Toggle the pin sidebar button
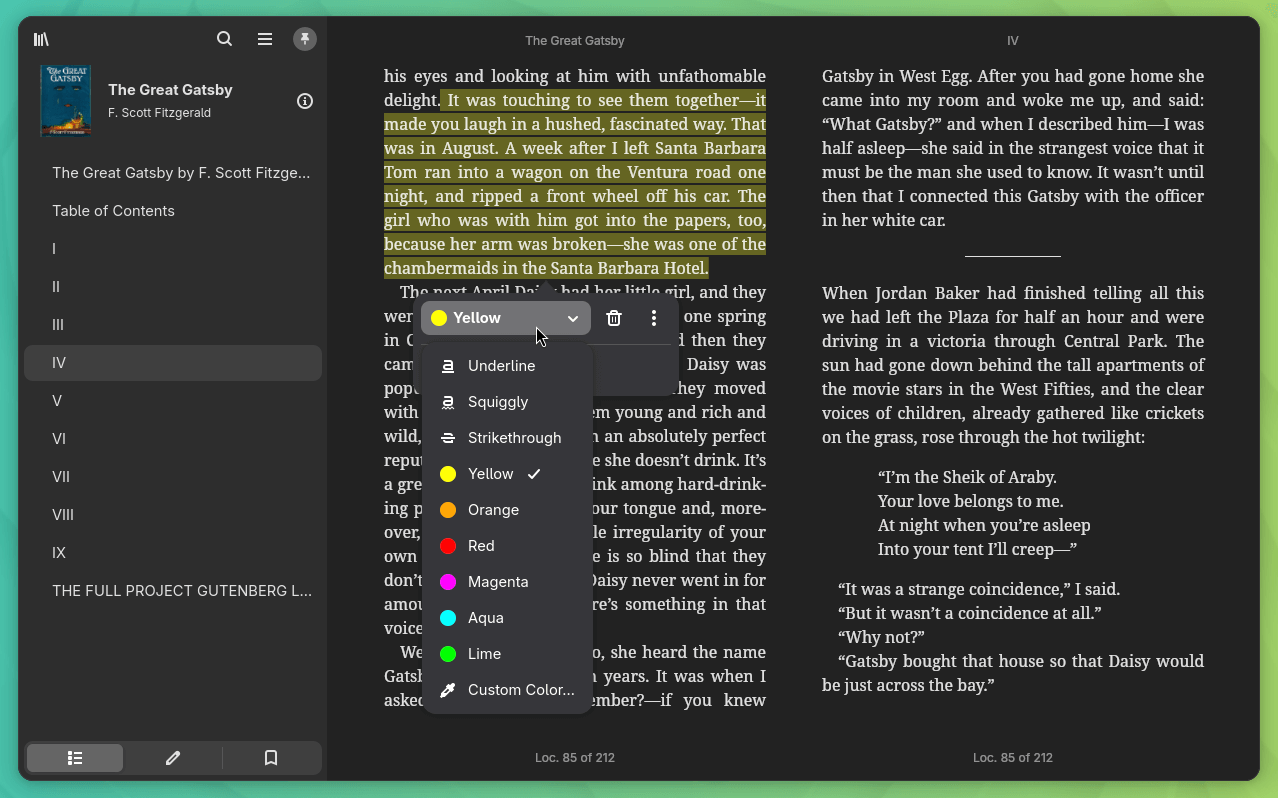1278x798 pixels. pyautogui.click(x=305, y=39)
